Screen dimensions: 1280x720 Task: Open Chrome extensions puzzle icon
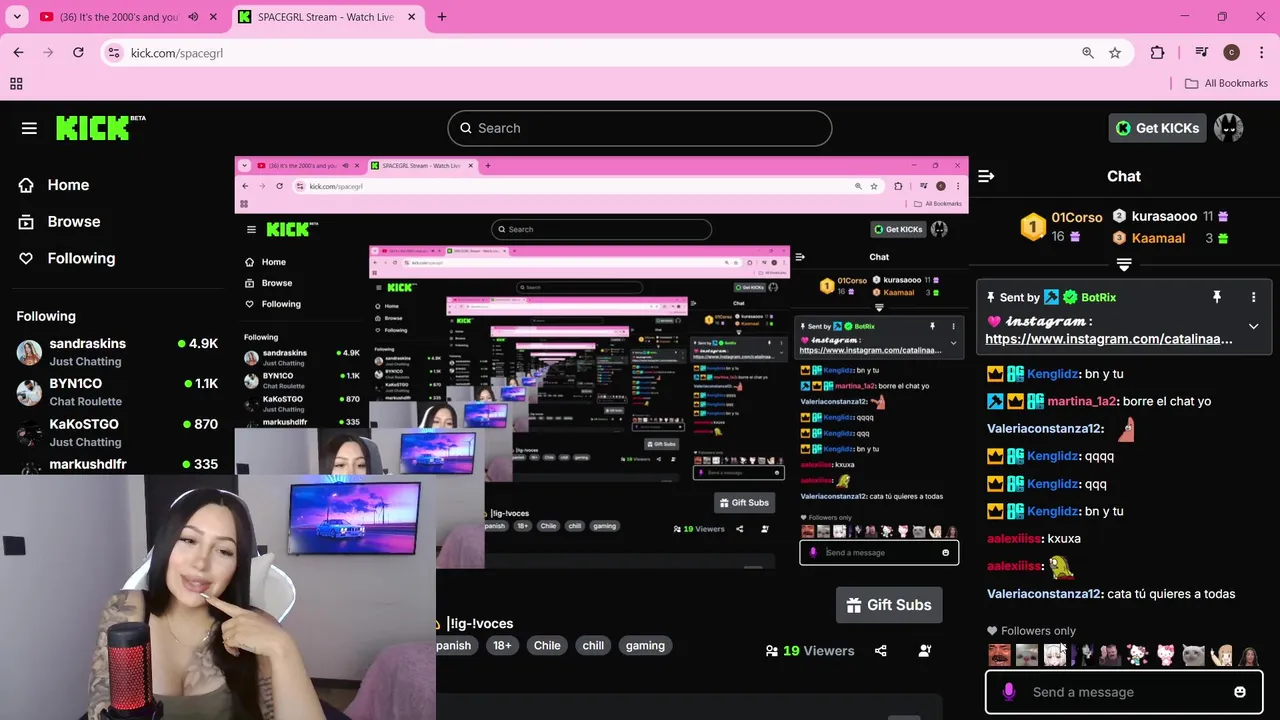point(1157,53)
